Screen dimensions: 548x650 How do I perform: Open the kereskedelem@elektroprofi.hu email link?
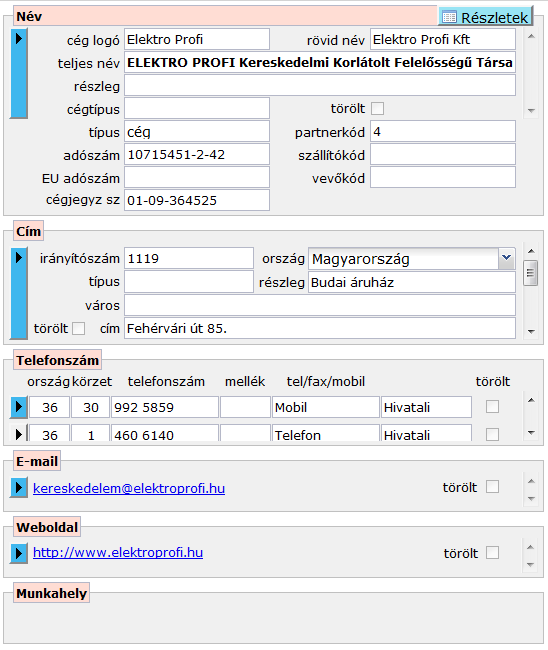tap(129, 488)
